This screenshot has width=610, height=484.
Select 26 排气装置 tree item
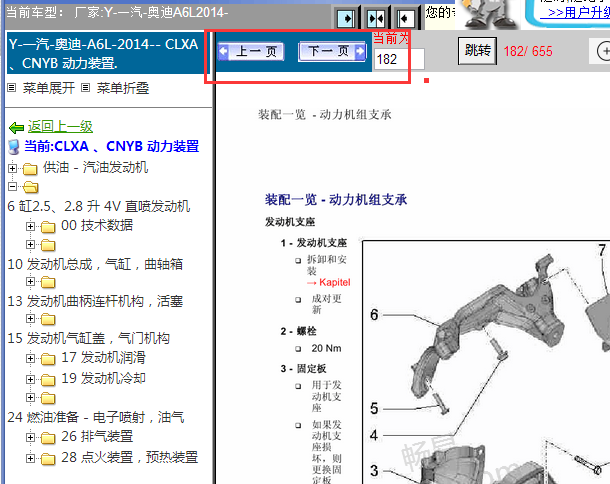pos(97,436)
